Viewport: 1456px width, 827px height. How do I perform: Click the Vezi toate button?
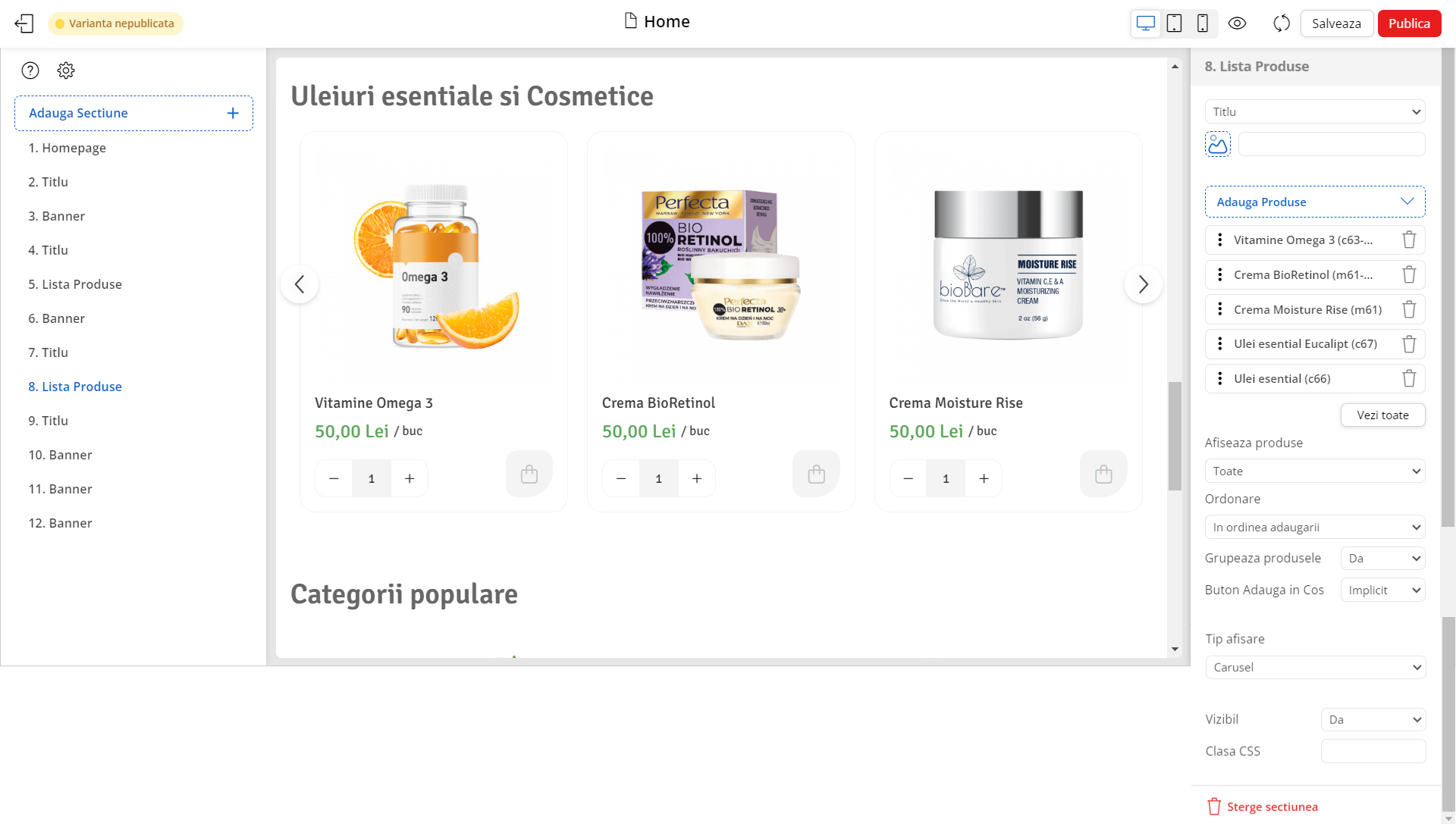click(x=1382, y=415)
